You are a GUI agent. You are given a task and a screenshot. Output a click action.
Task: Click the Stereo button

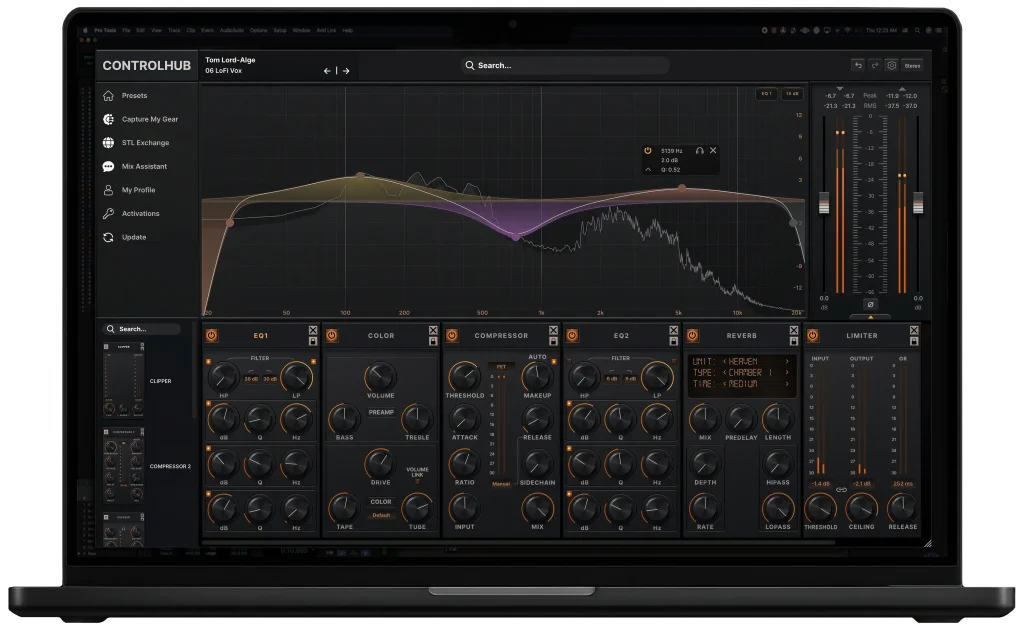click(912, 65)
